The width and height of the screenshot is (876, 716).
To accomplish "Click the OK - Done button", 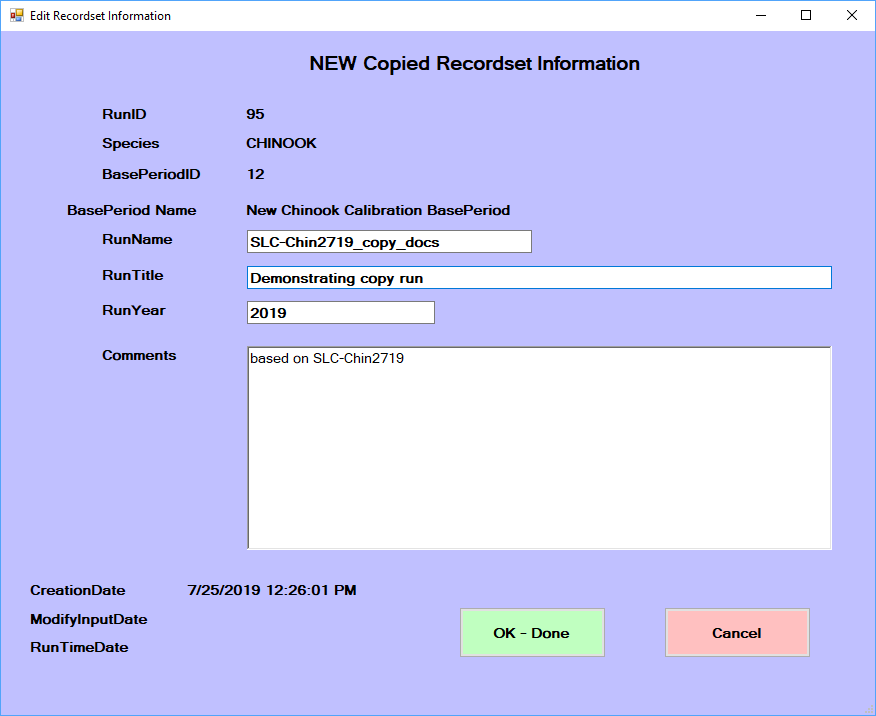I will [x=532, y=632].
